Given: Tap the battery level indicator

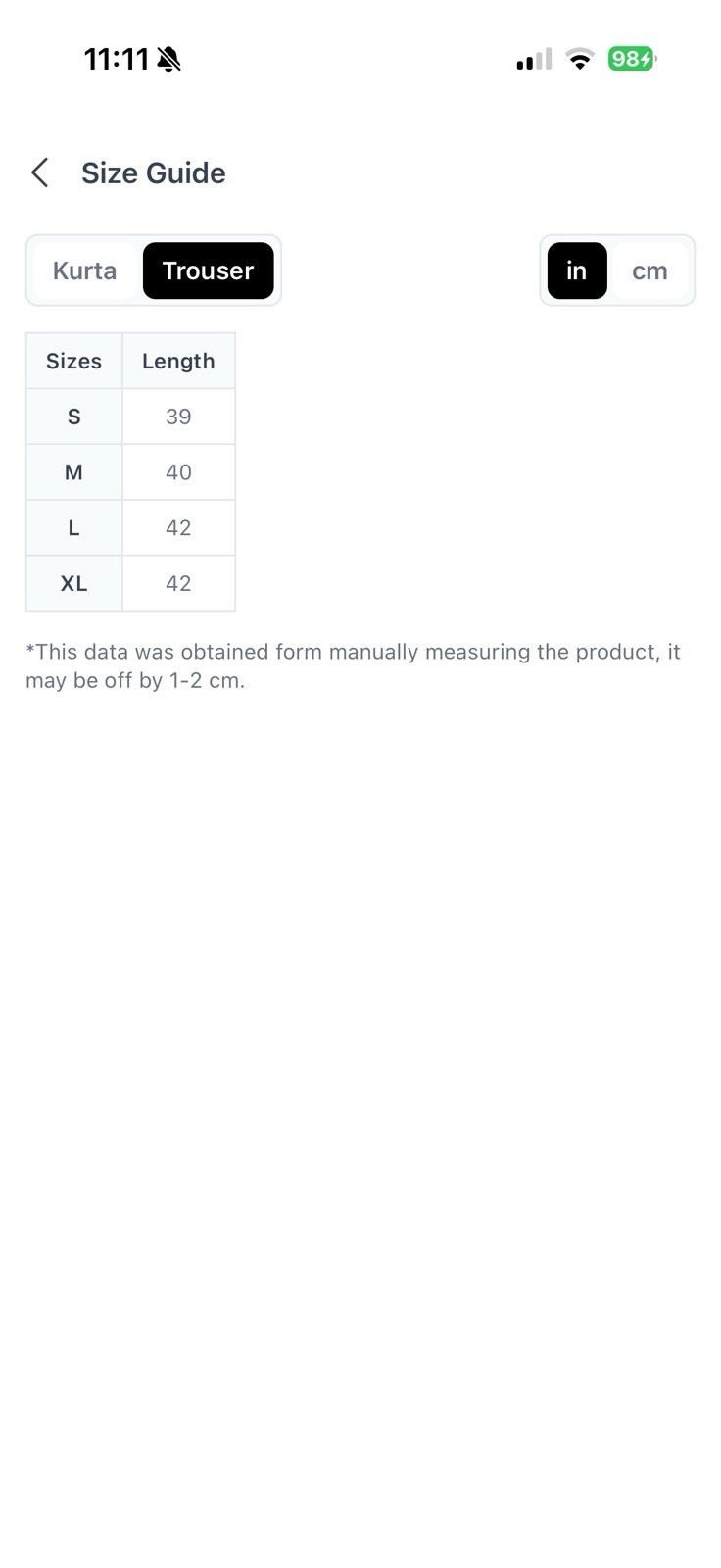Looking at the screenshot, I should click(x=631, y=59).
